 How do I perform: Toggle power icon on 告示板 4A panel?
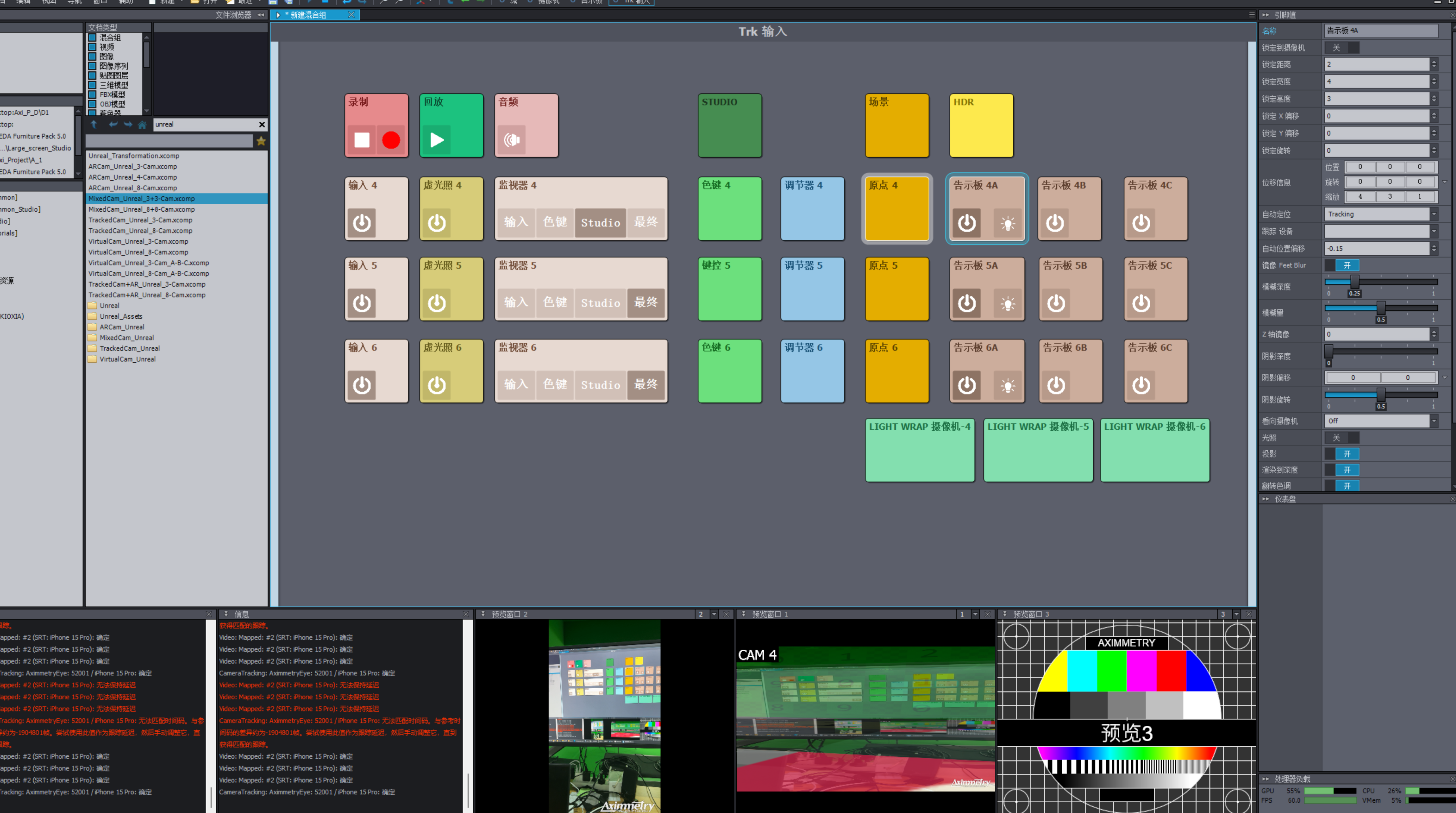coord(967,222)
